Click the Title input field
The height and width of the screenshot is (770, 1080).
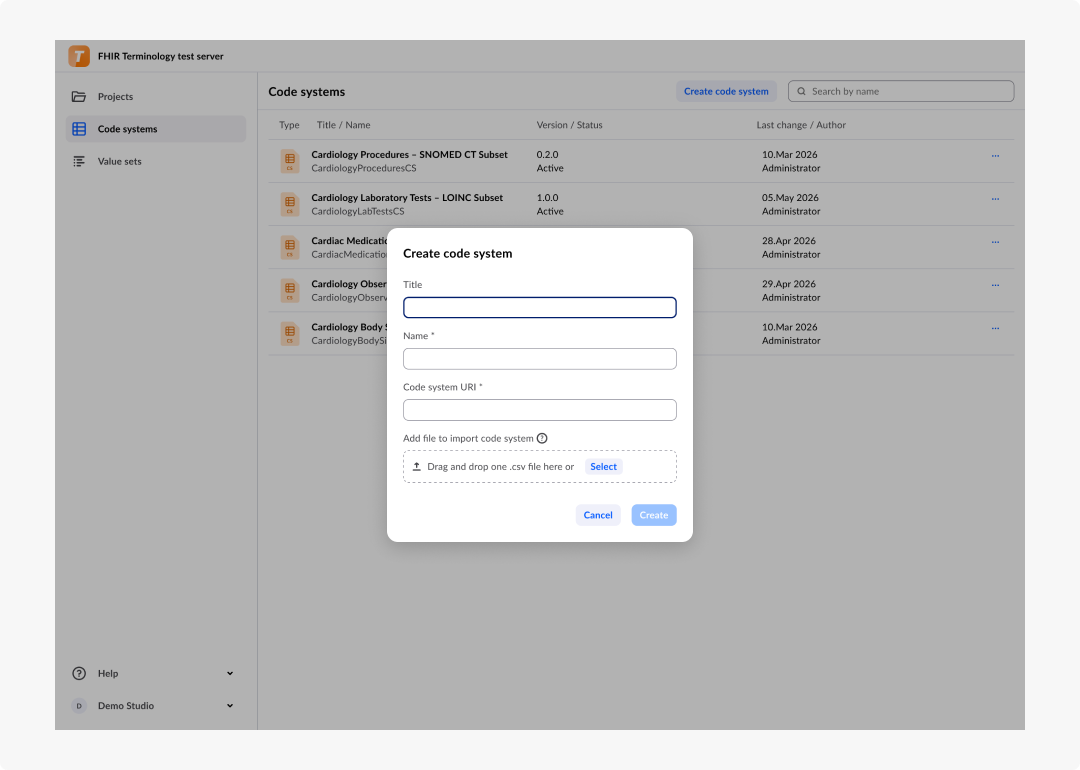(539, 307)
